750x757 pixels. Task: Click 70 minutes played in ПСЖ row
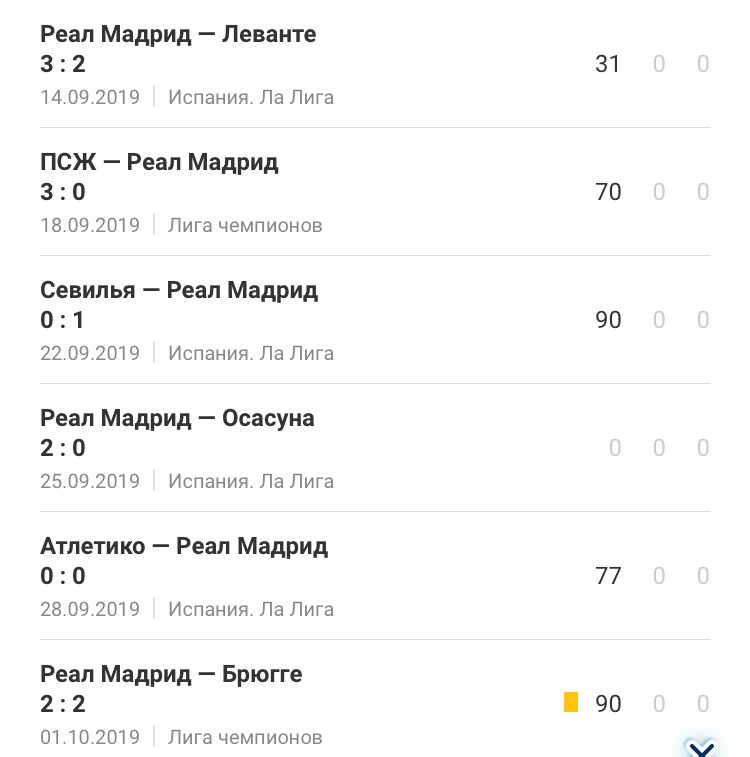pos(608,192)
